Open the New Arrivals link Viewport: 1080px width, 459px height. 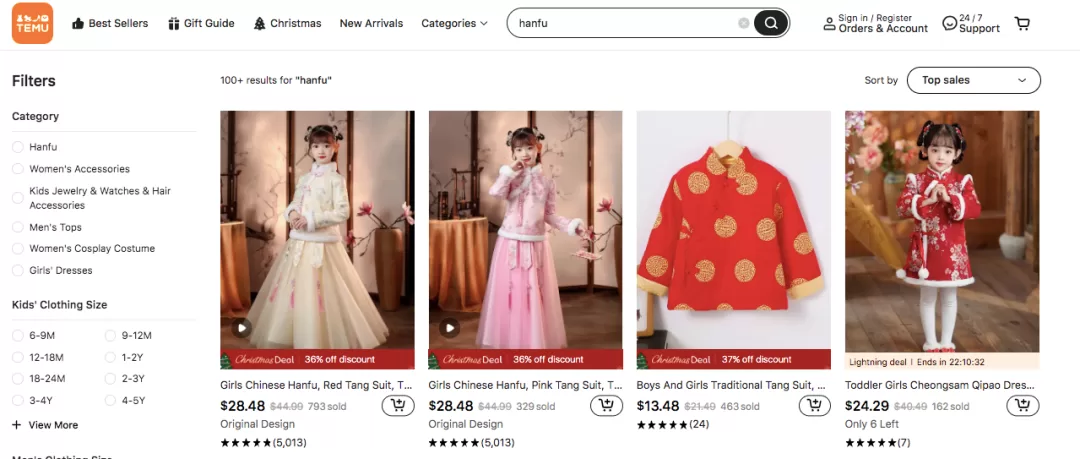371,23
